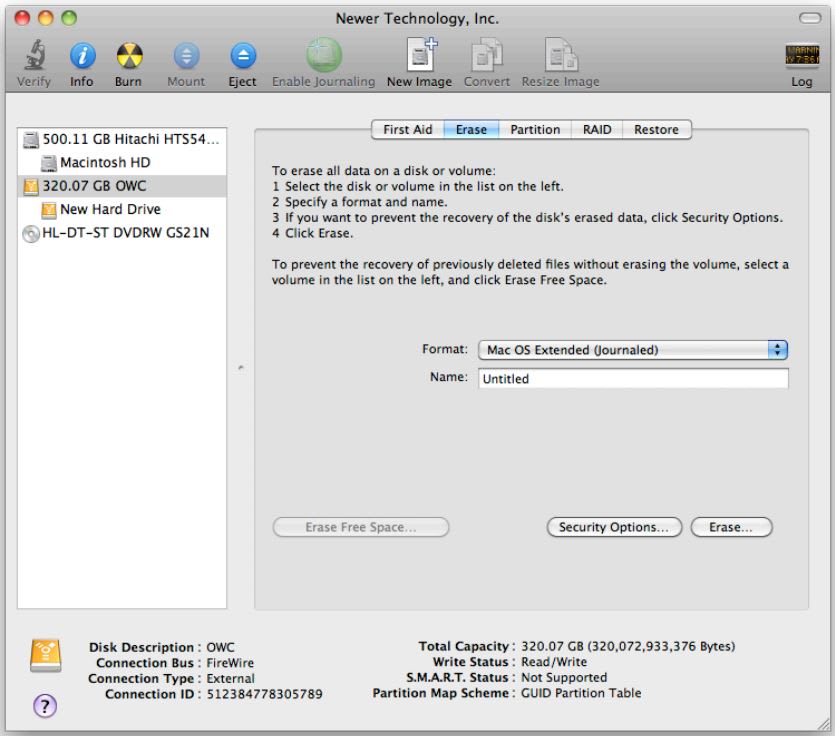Click the Security Options button
The image size is (835, 736).
pyautogui.click(x=613, y=526)
